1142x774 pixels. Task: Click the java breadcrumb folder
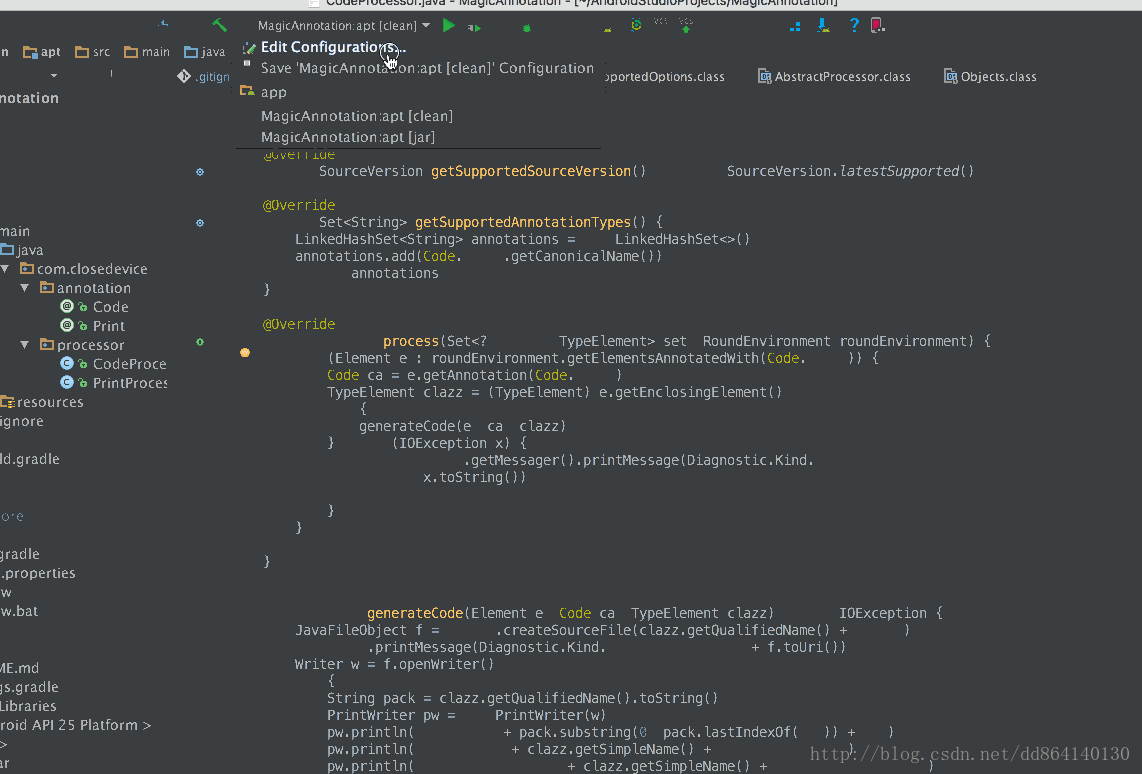205,52
